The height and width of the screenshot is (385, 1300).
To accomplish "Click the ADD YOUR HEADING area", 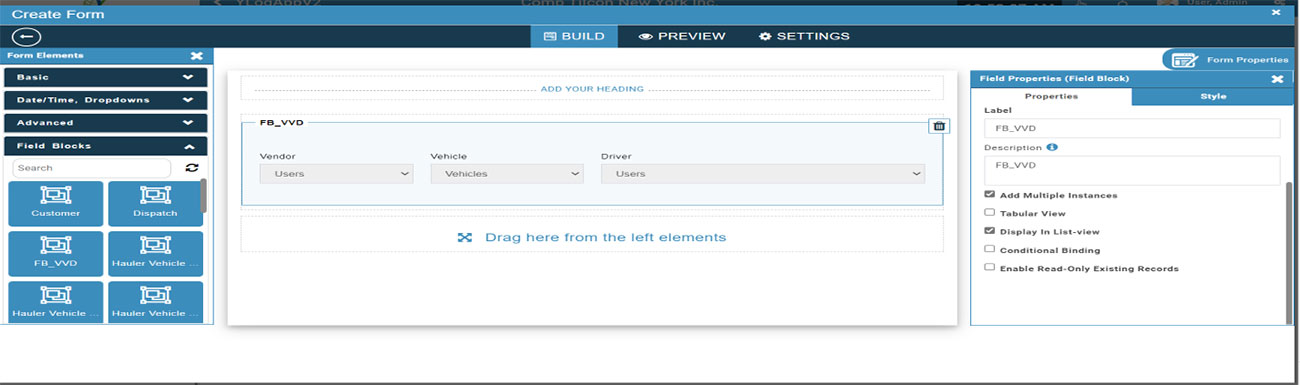I will tap(592, 89).
